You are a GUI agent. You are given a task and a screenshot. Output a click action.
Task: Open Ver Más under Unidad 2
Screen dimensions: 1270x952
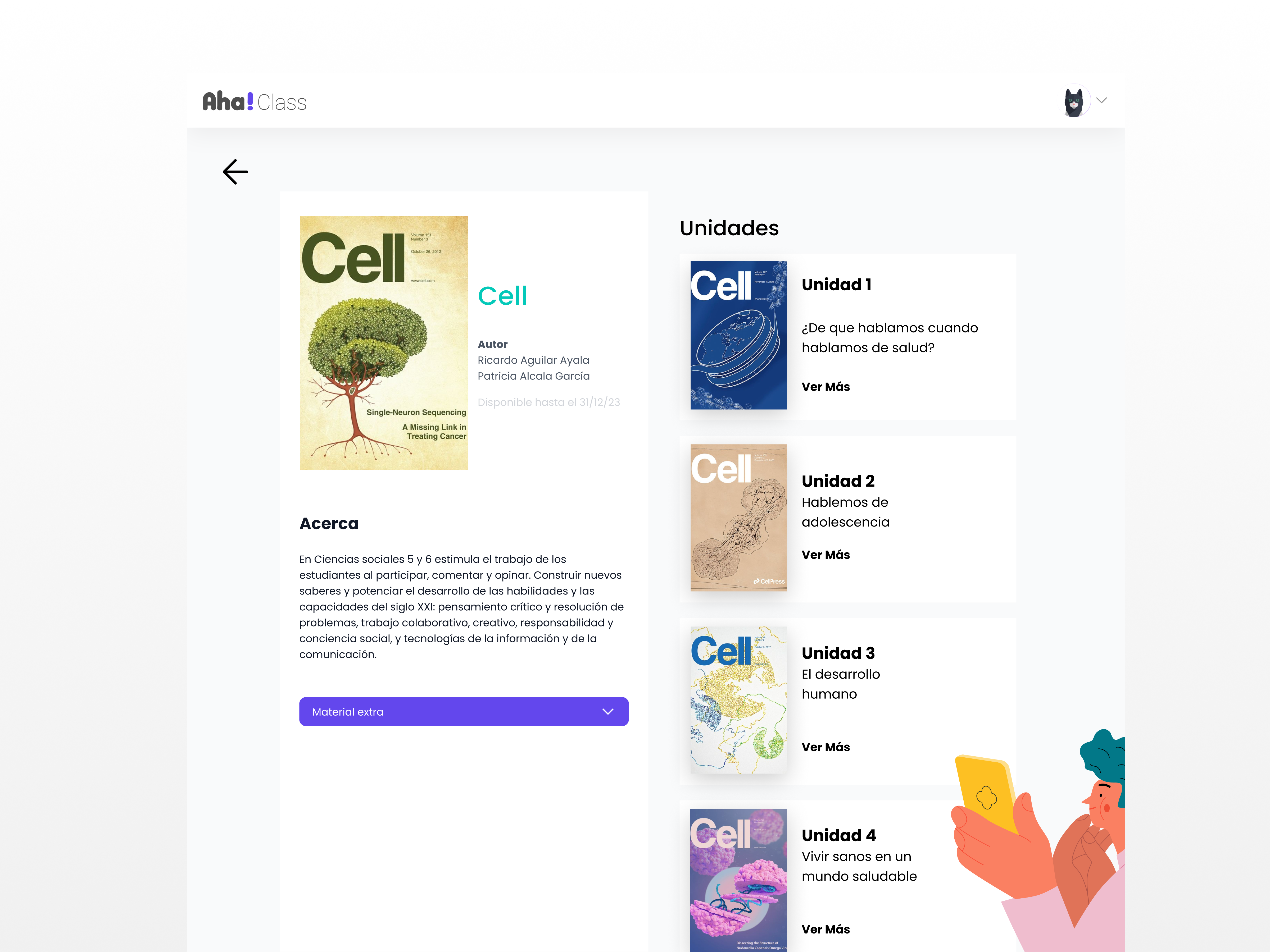pyautogui.click(x=825, y=555)
